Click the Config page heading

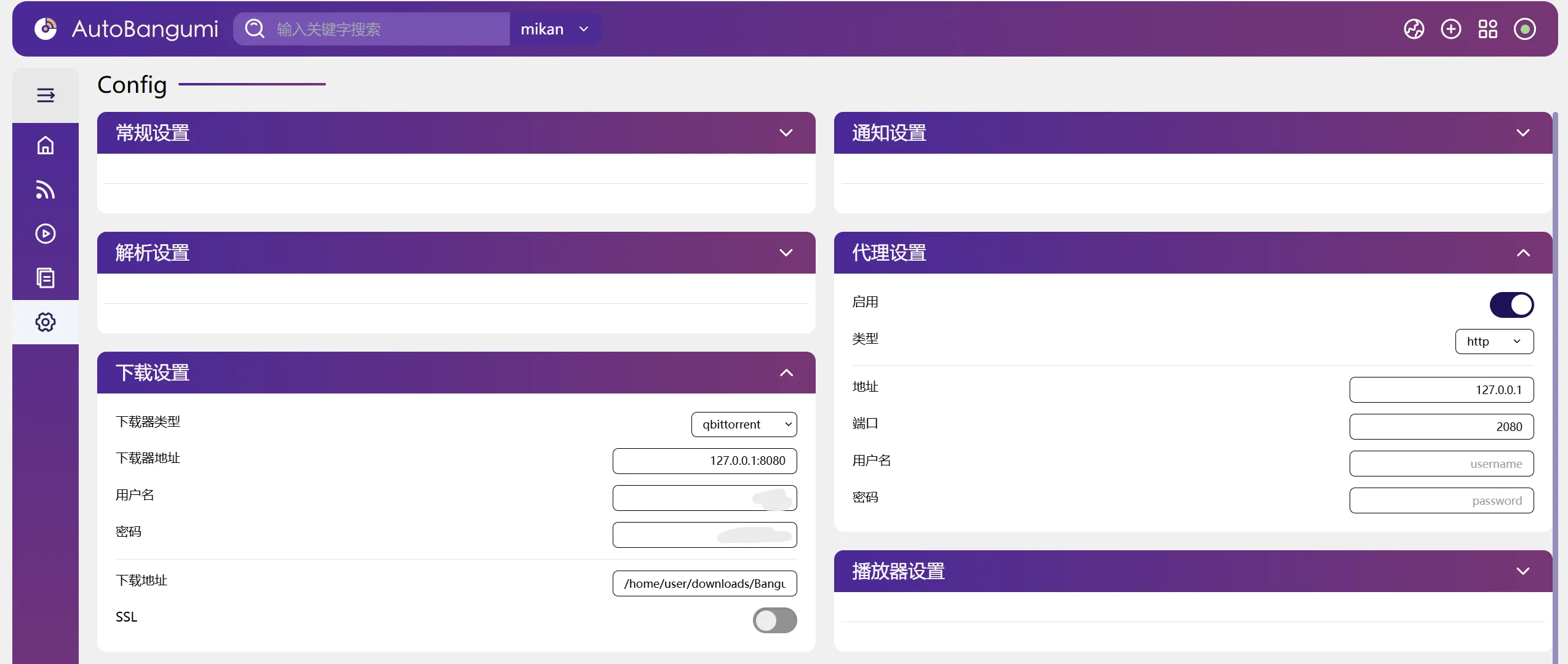click(132, 85)
